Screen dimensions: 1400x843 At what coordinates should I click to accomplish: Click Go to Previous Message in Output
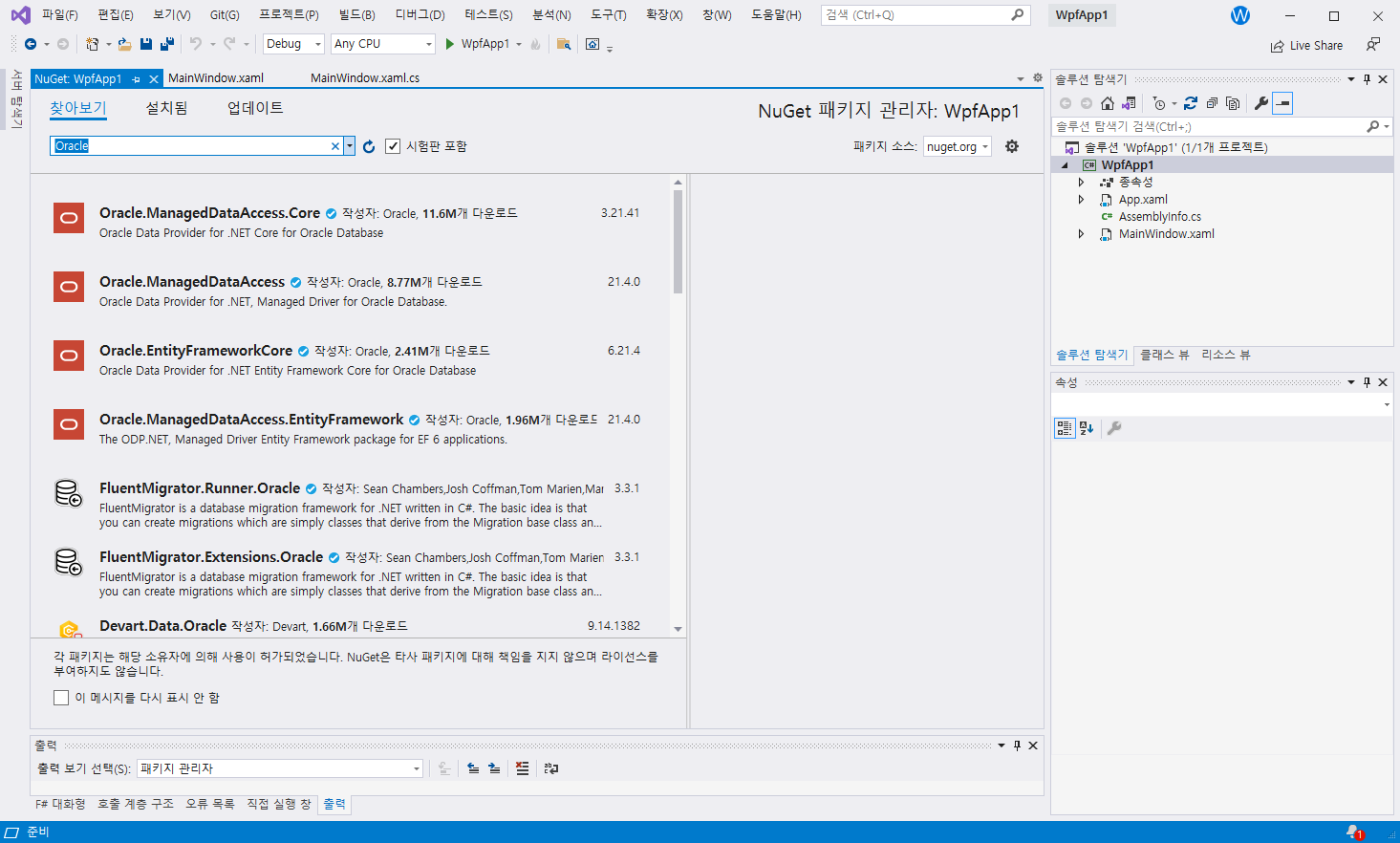click(473, 768)
